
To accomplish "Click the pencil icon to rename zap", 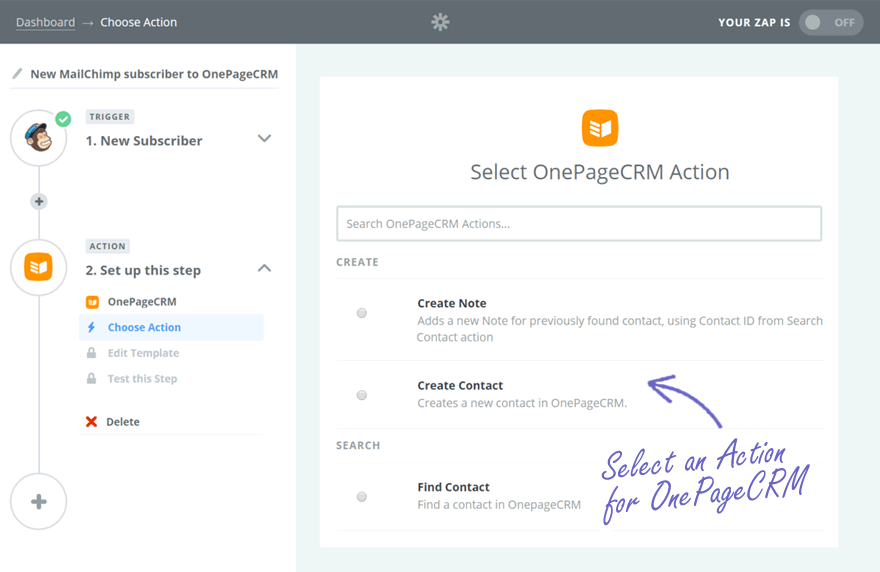I will click(17, 74).
